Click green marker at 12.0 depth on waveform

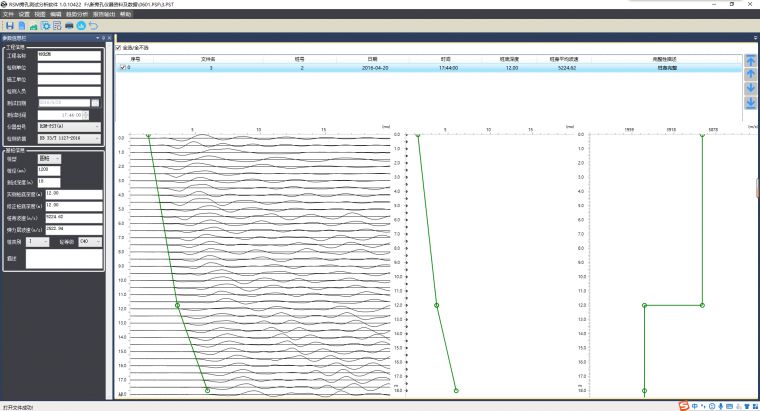click(177, 305)
